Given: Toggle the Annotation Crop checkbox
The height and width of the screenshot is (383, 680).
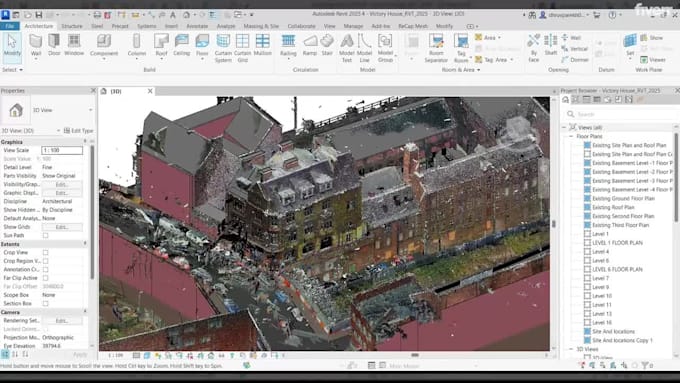Looking at the screenshot, I should (46, 269).
